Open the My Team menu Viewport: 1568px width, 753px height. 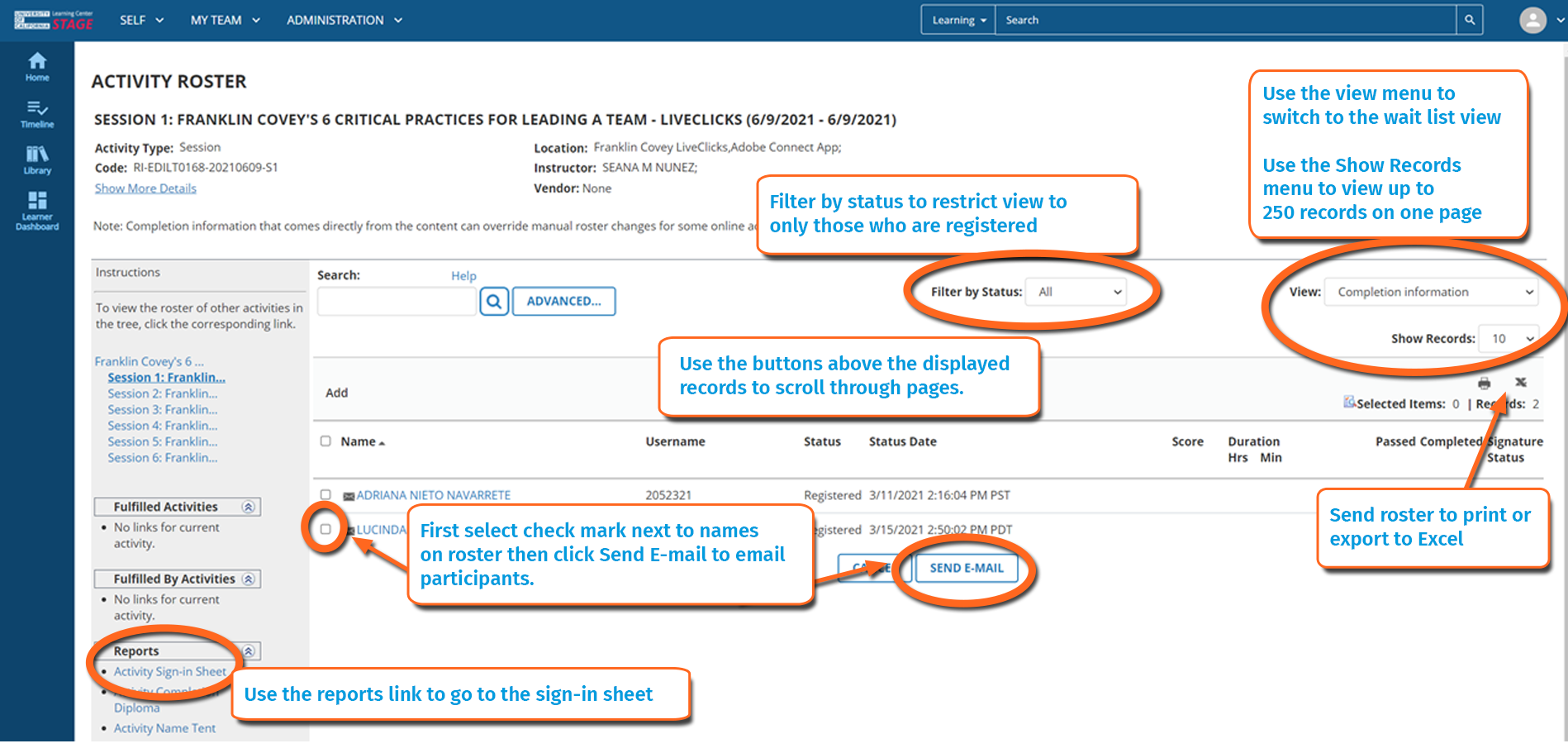coord(225,20)
